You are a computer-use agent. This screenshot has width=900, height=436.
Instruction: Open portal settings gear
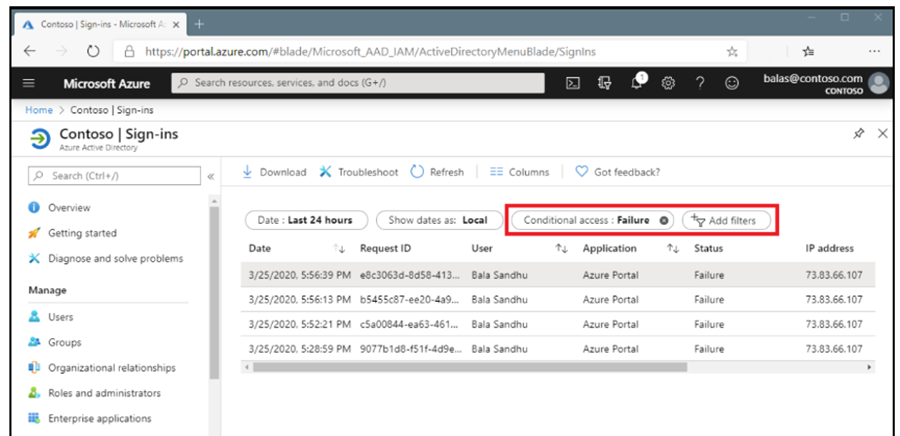668,83
